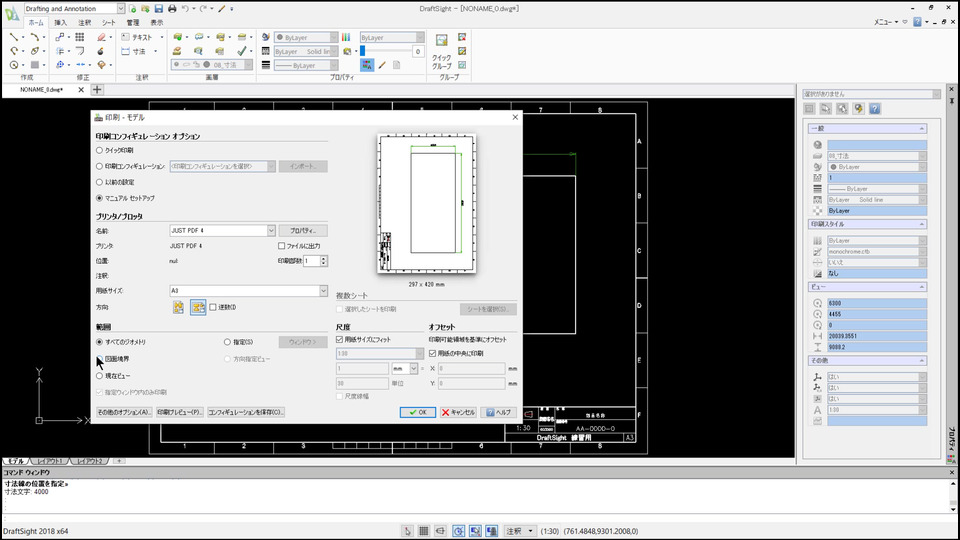Select portrait paper orientation icon

pyautogui.click(x=179, y=307)
